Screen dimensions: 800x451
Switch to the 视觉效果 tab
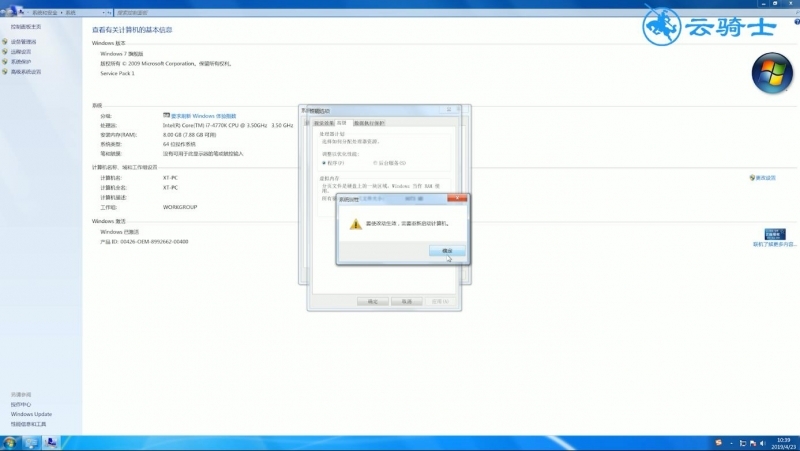coord(323,123)
